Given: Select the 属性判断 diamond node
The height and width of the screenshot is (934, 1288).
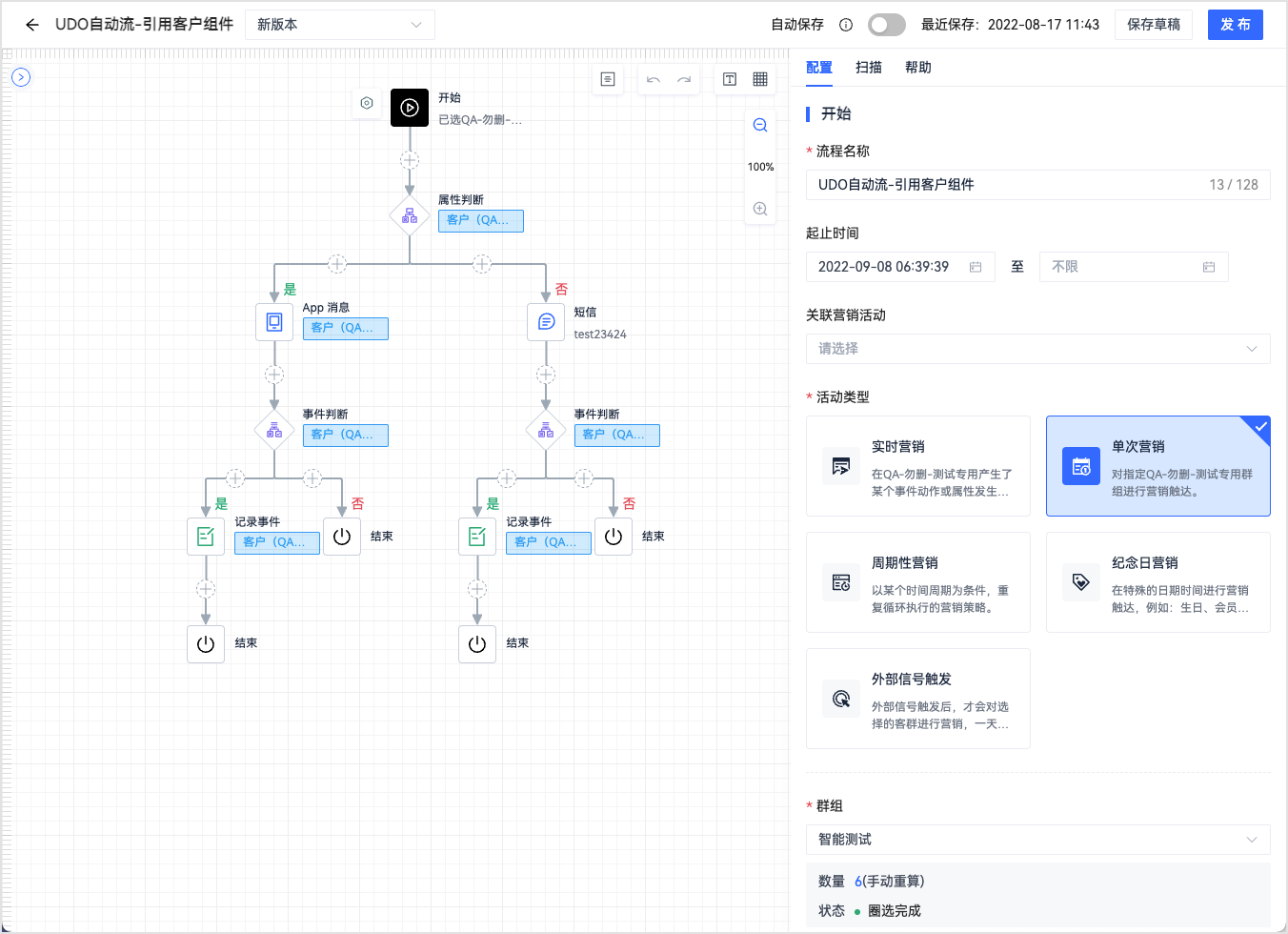Looking at the screenshot, I should point(410,216).
